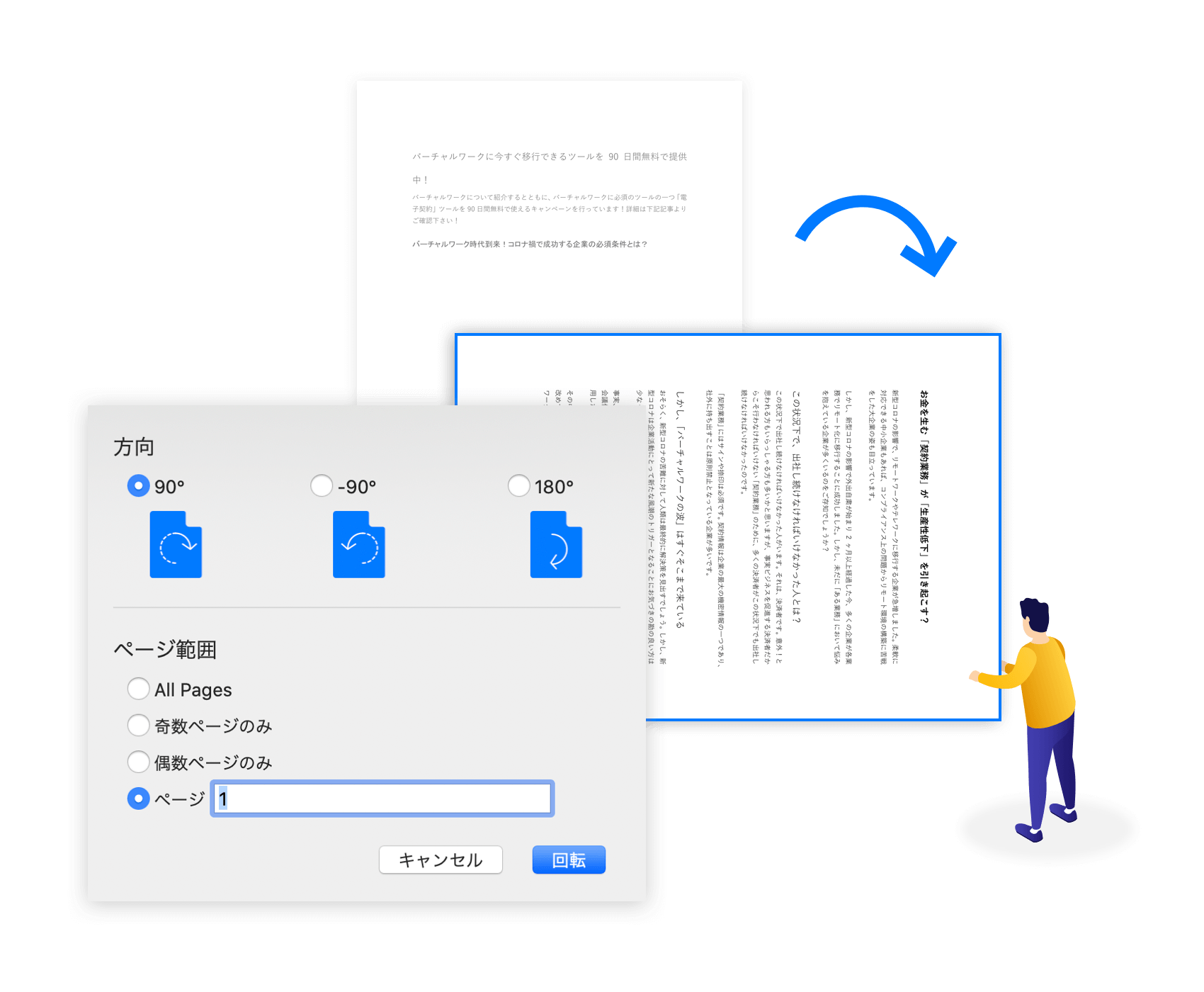
Task: Click the 180° label text
Action: tap(554, 487)
